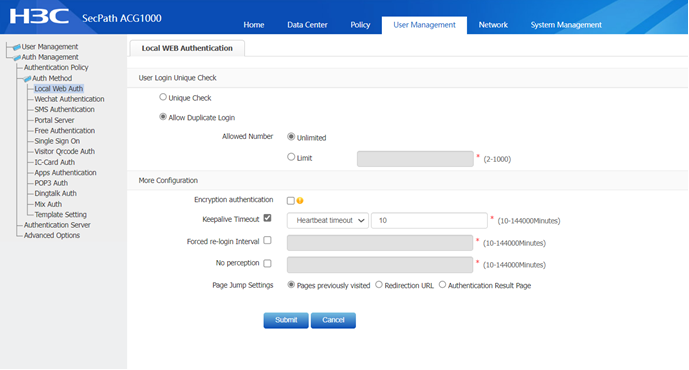
Task: Click the Keepalive timeout minutes input field
Action: pyautogui.click(x=429, y=221)
